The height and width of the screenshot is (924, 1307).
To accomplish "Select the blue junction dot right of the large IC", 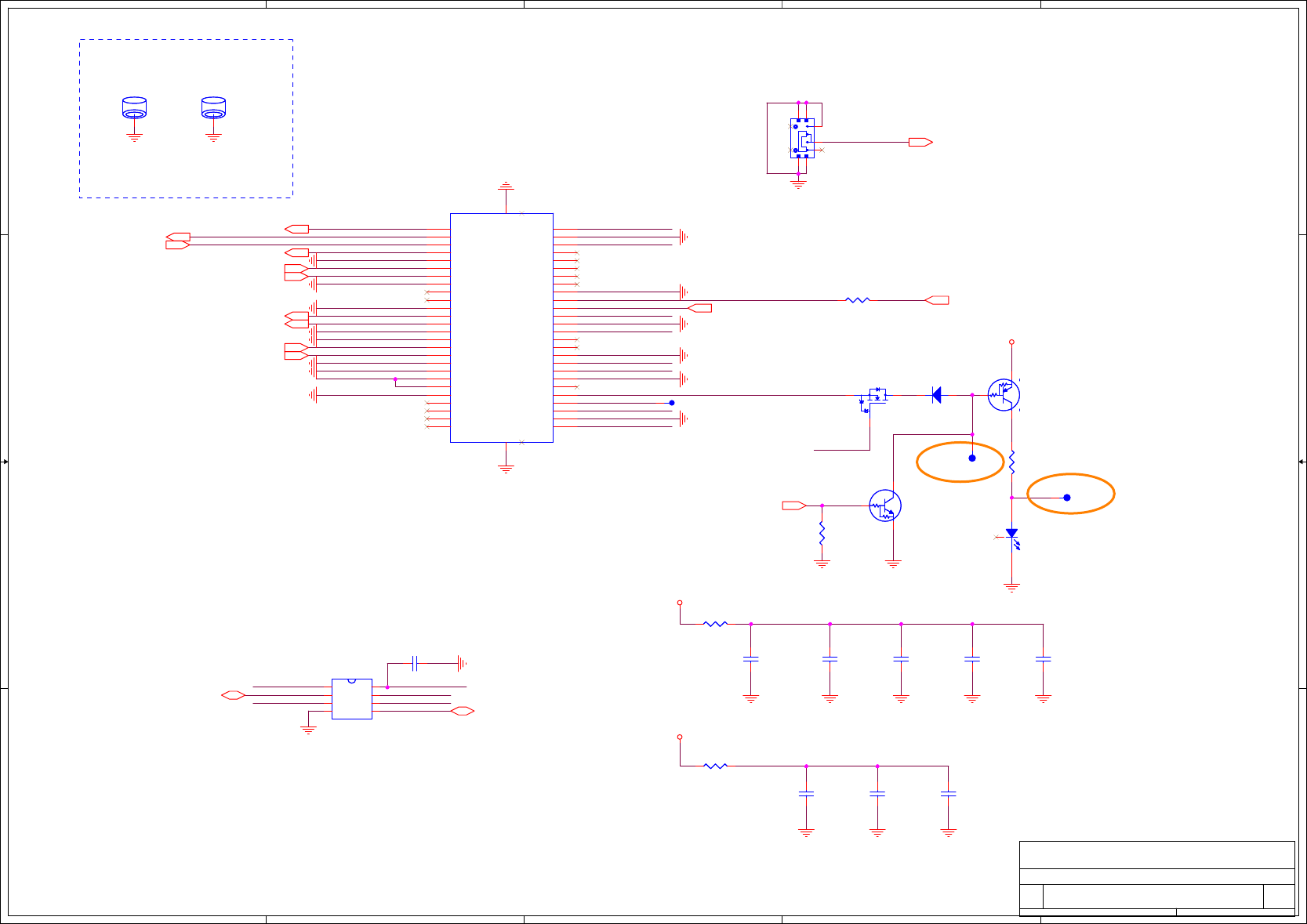I will pos(672,403).
